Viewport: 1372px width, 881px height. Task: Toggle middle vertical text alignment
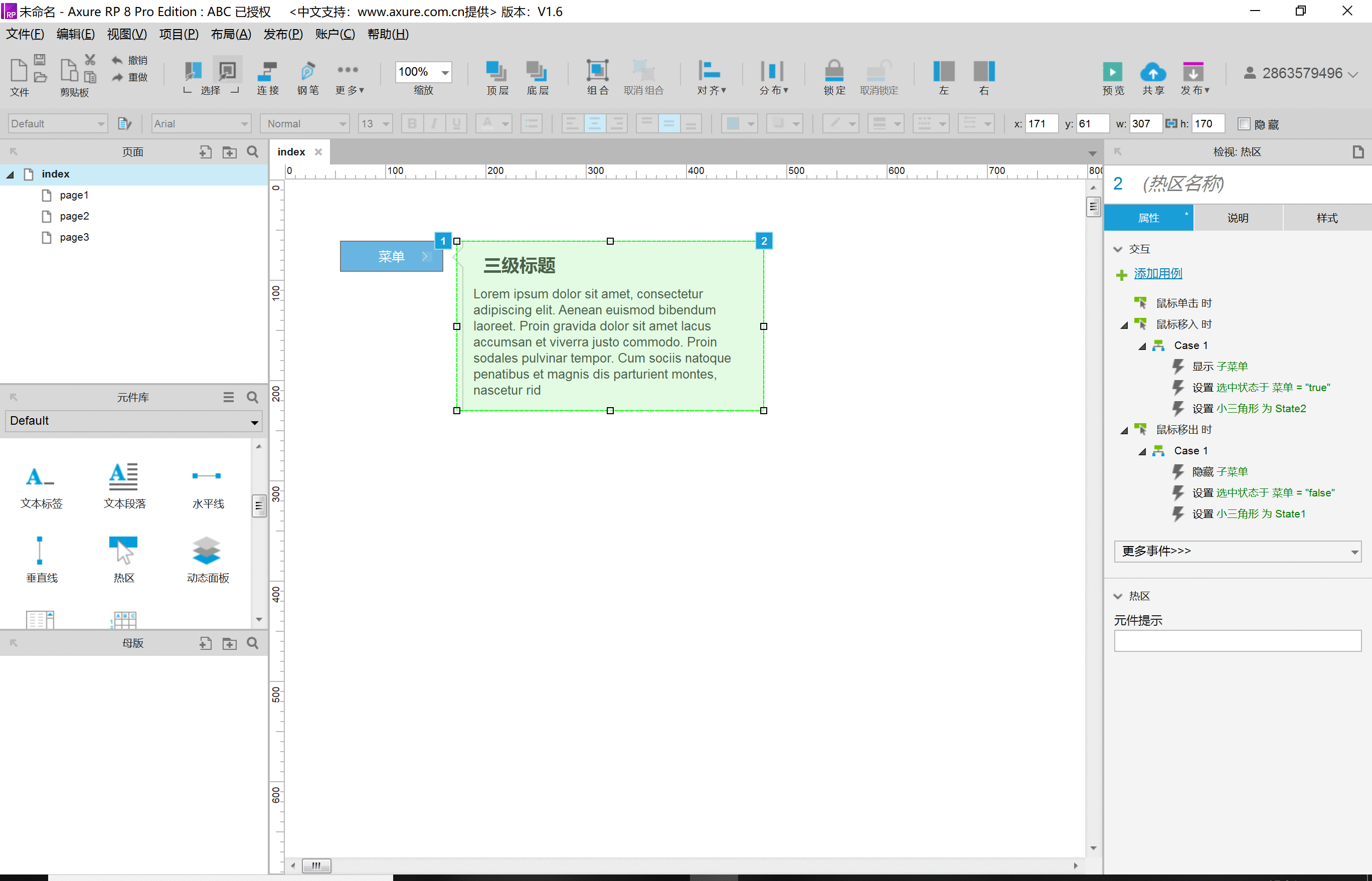click(x=668, y=123)
